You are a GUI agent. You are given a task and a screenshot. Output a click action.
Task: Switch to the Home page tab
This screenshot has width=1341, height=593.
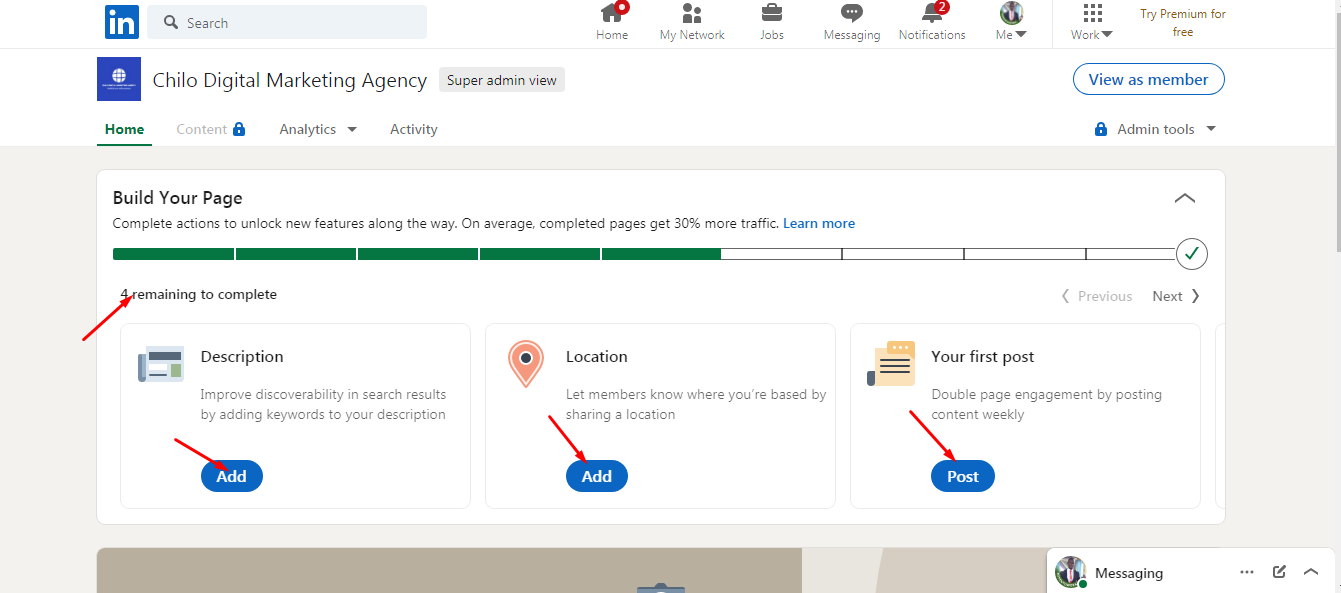(124, 129)
